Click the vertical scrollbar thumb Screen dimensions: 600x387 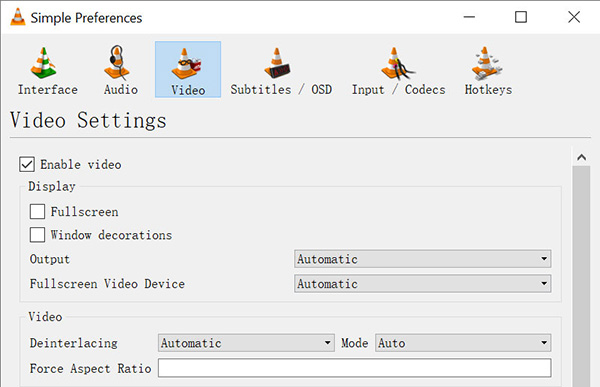point(582,276)
